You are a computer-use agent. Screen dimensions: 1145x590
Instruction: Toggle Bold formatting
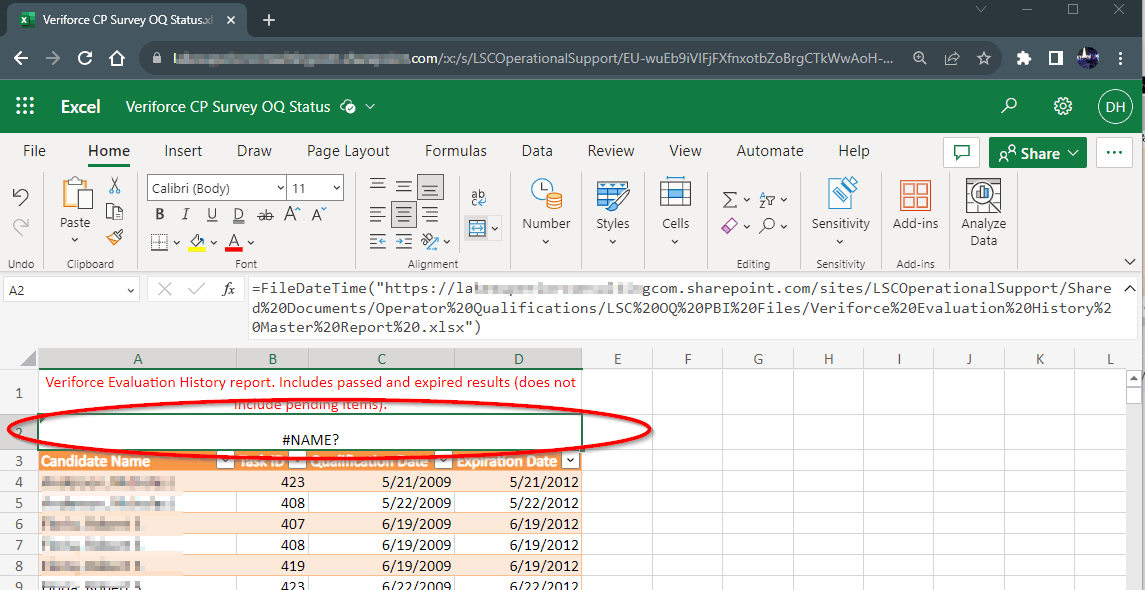click(x=160, y=215)
